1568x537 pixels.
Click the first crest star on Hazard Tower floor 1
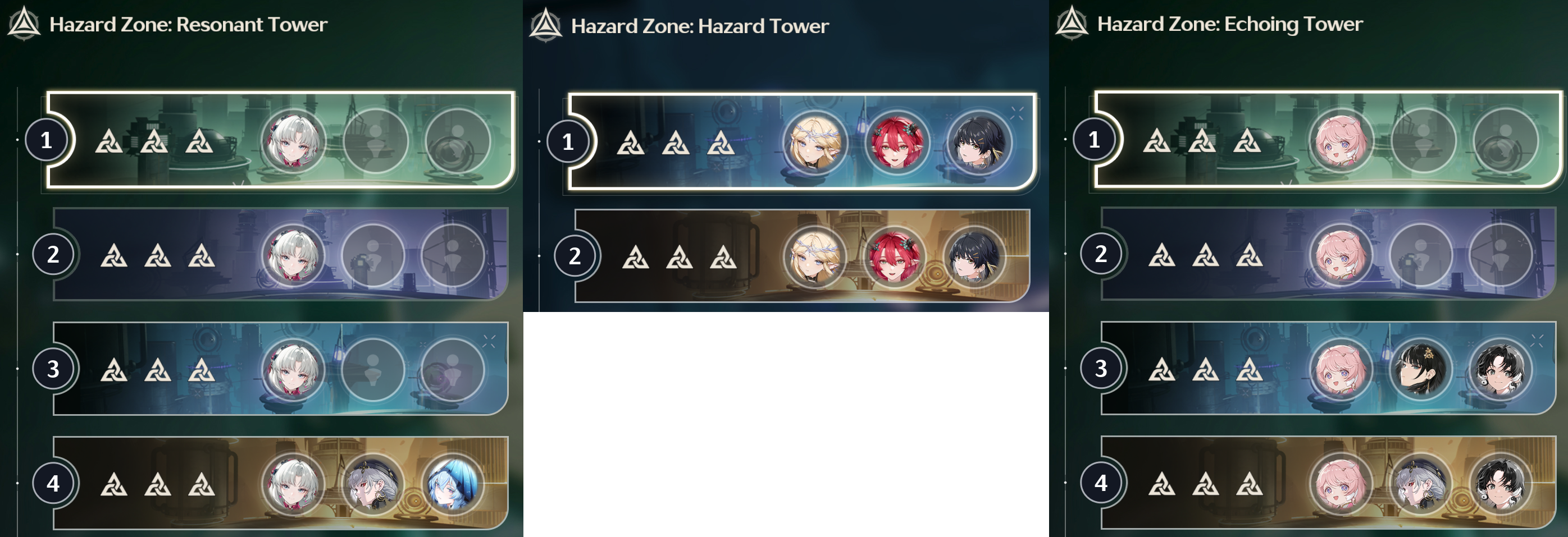pyautogui.click(x=631, y=144)
